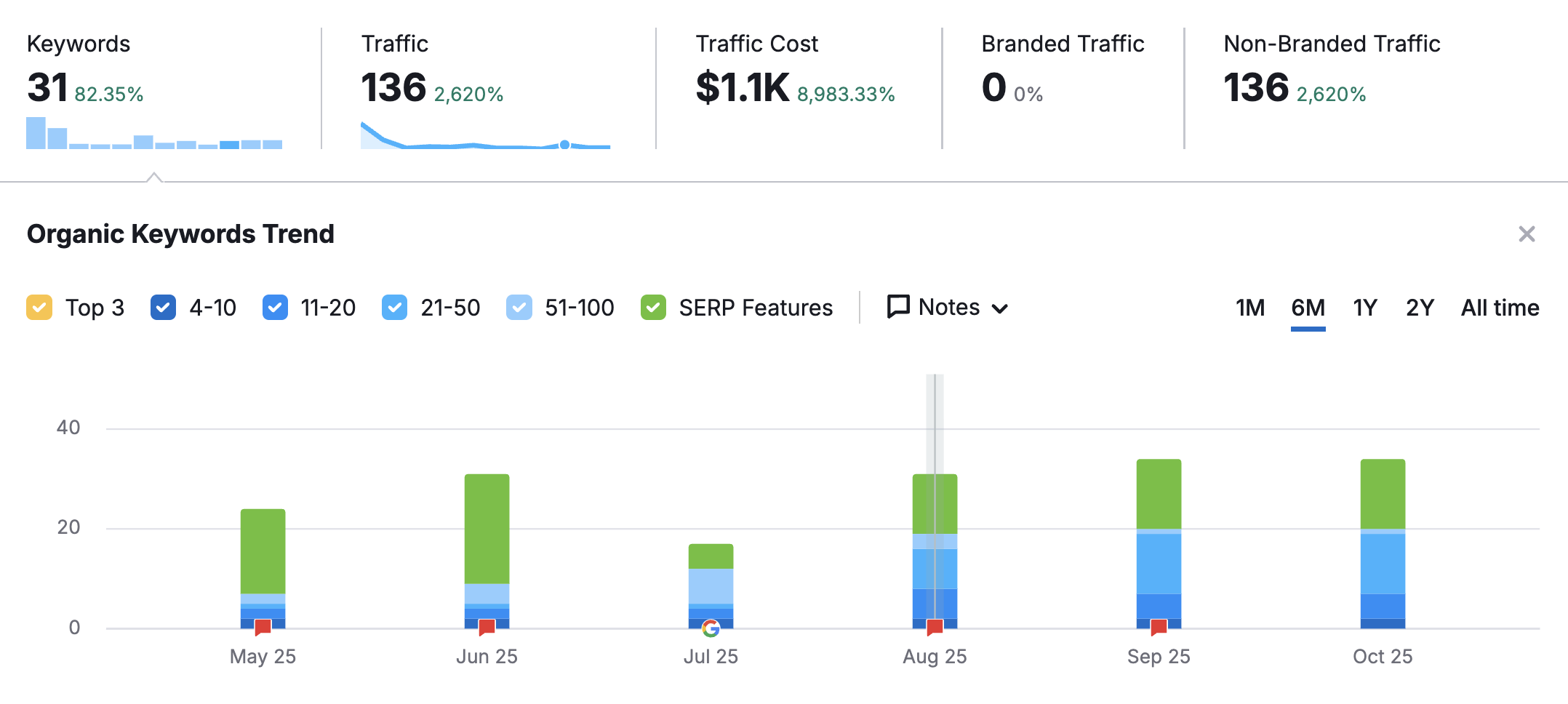Click the note marker on the Sep 25 bar
The image size is (1568, 704).
pyautogui.click(x=1159, y=626)
